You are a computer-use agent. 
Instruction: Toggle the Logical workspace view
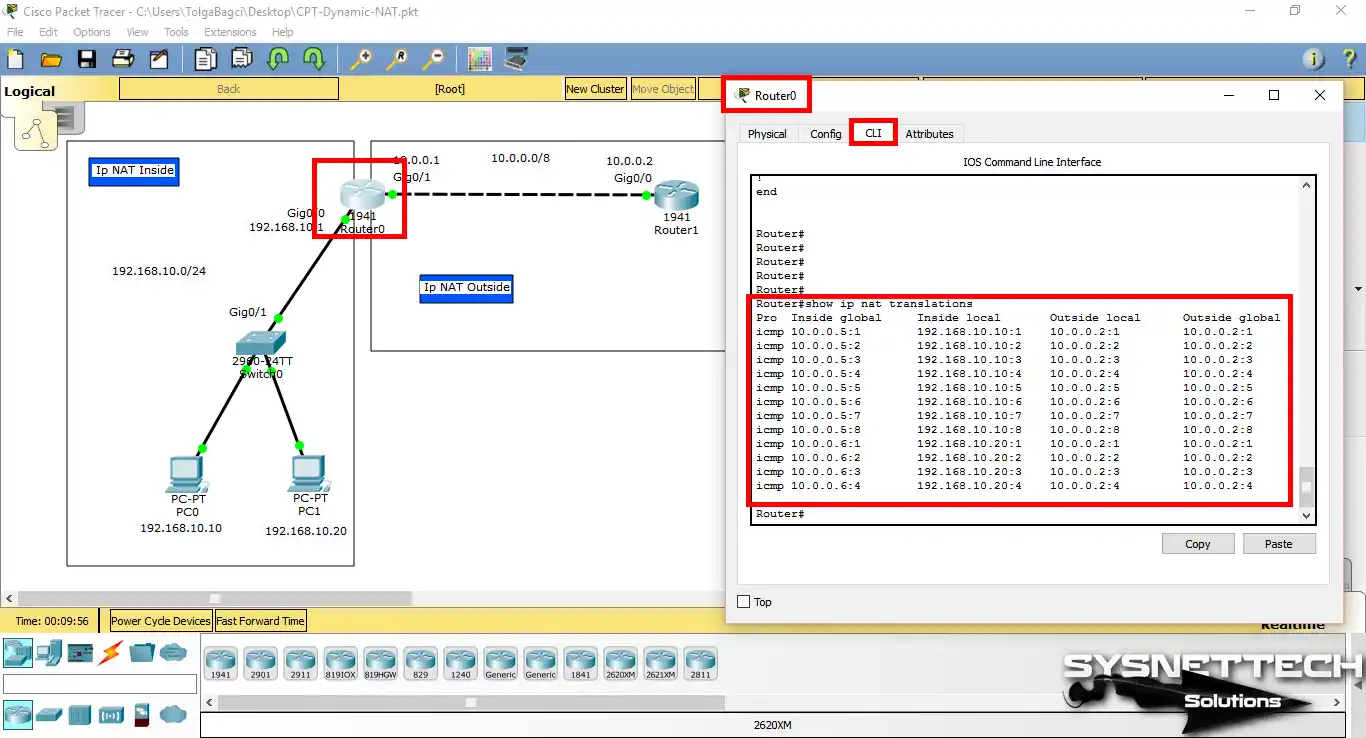[30, 90]
